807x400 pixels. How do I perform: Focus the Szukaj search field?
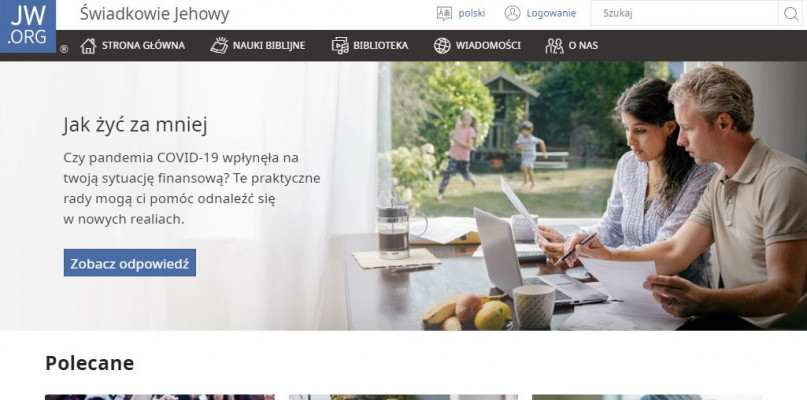[685, 13]
